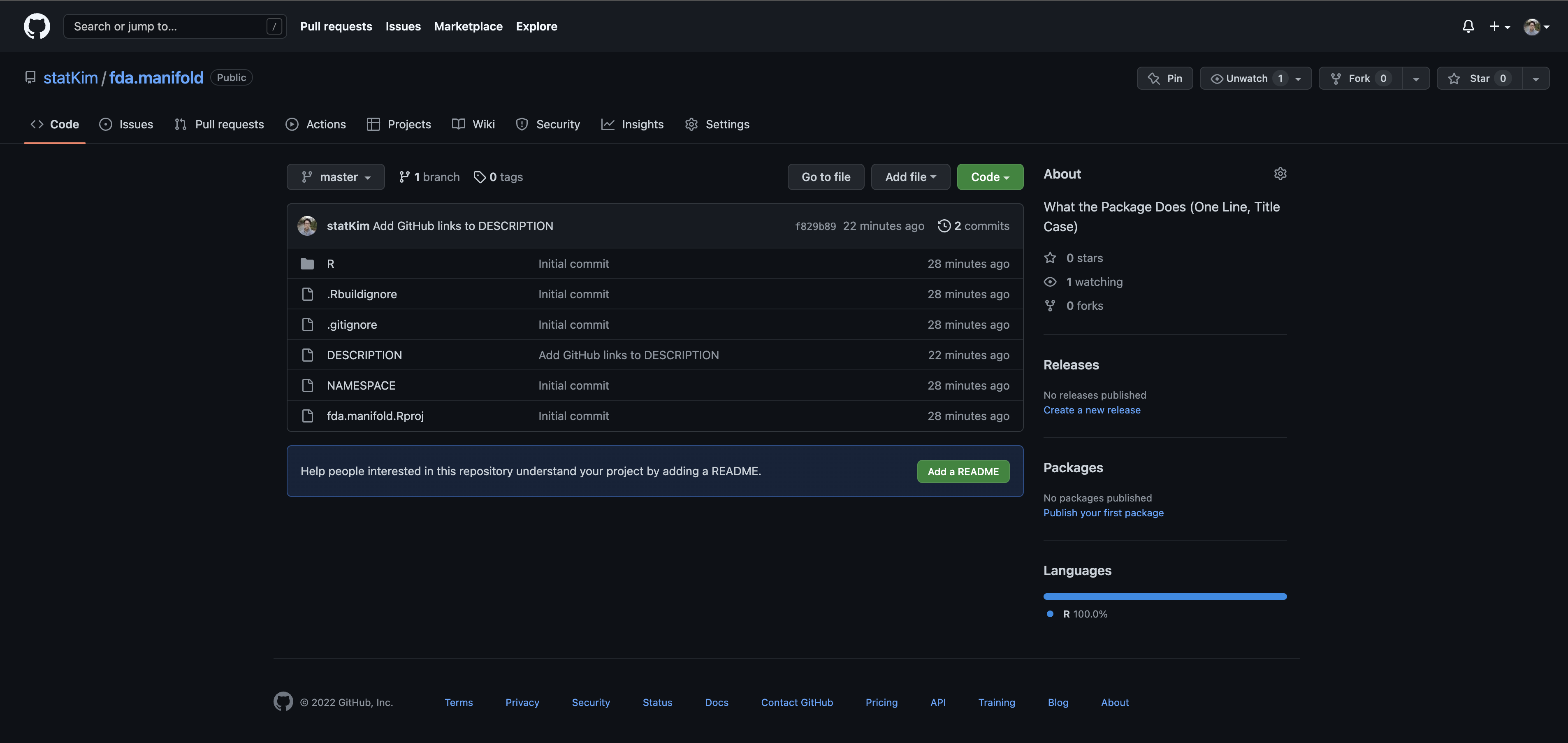Image resolution: width=1568 pixels, height=743 pixels.
Task: Click Go to file button
Action: click(x=826, y=176)
